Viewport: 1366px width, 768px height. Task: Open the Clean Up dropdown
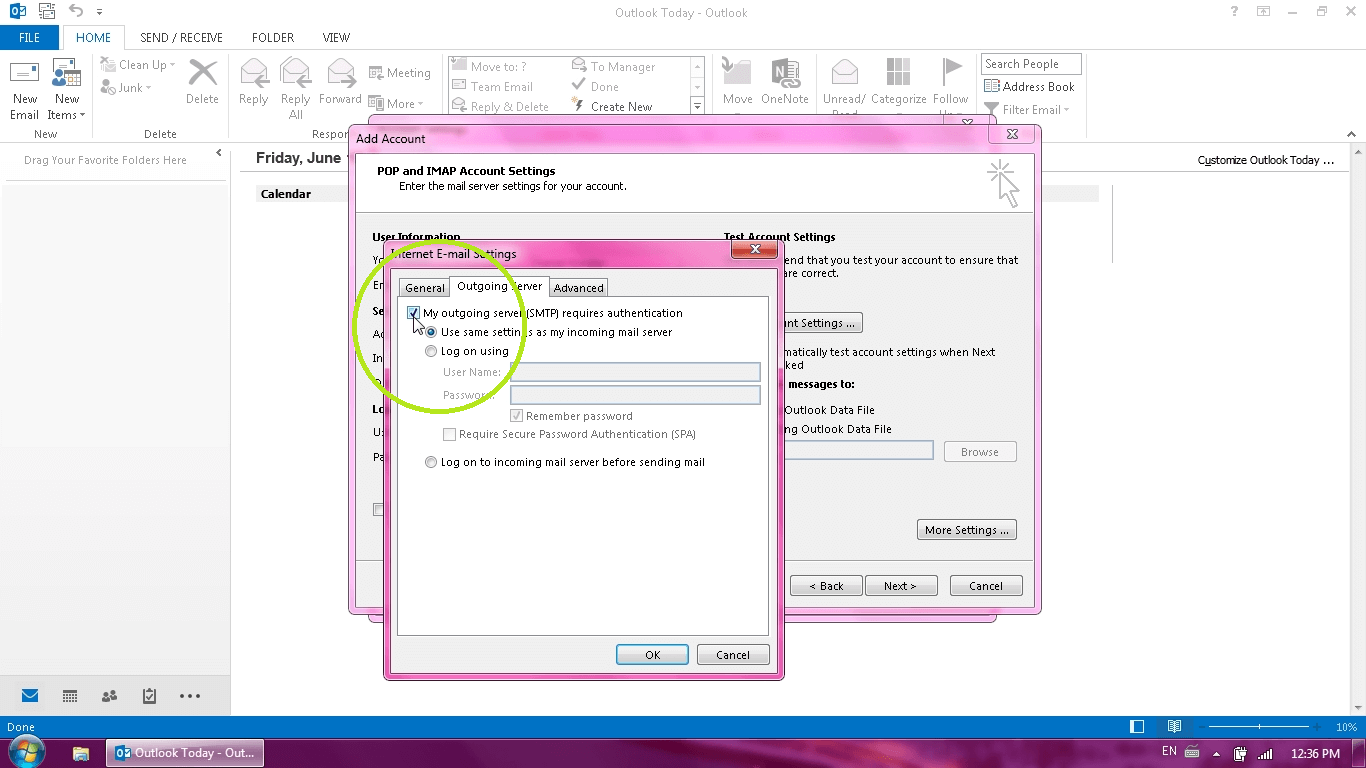pos(138,65)
